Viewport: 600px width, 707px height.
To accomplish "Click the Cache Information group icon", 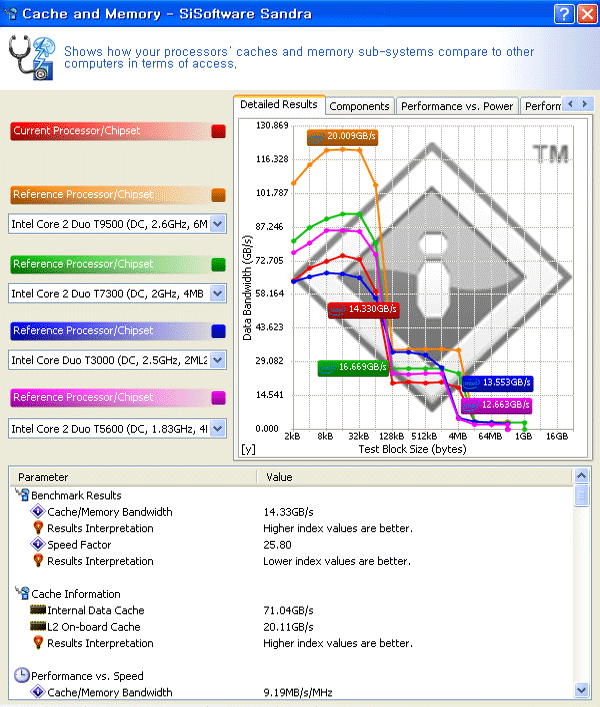I will pos(23,593).
